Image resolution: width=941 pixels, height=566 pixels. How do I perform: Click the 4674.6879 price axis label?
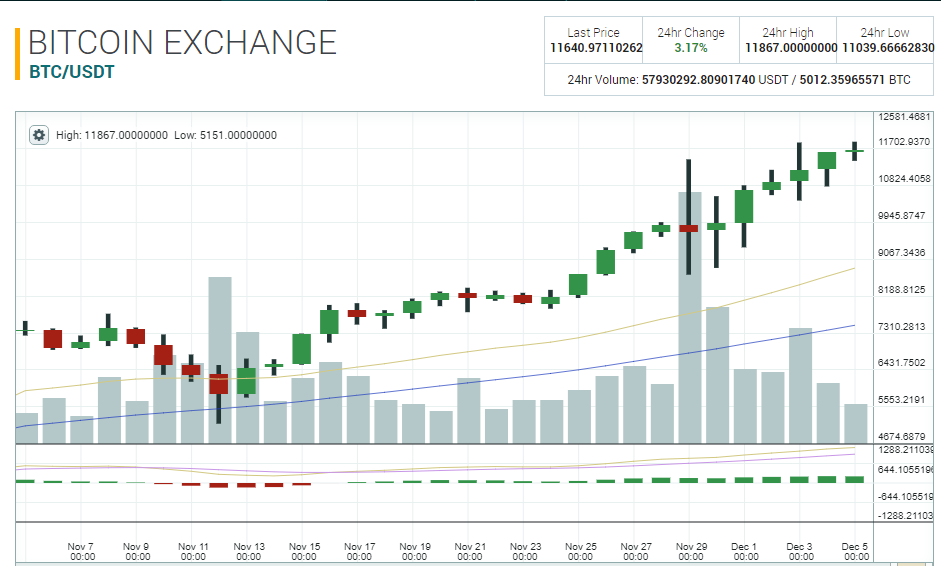pyautogui.click(x=904, y=436)
